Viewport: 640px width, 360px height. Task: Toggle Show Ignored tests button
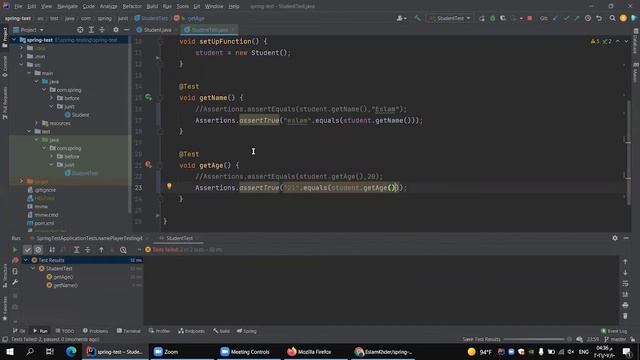pyautogui.click(x=38, y=250)
